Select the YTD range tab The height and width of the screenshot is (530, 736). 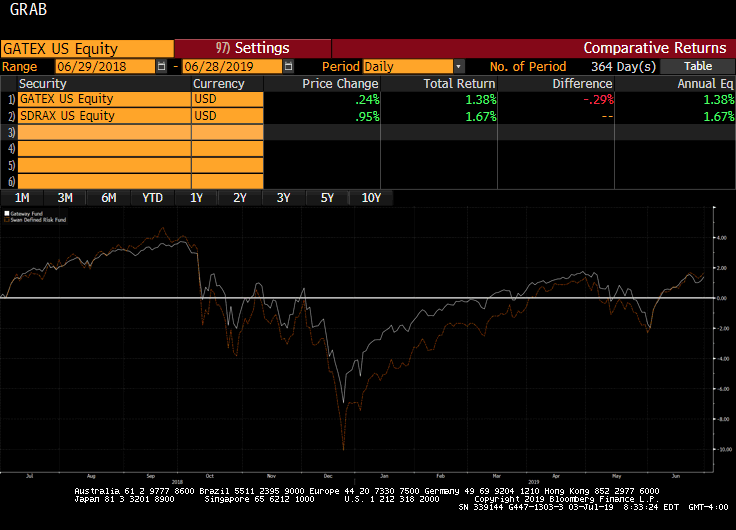(x=153, y=198)
